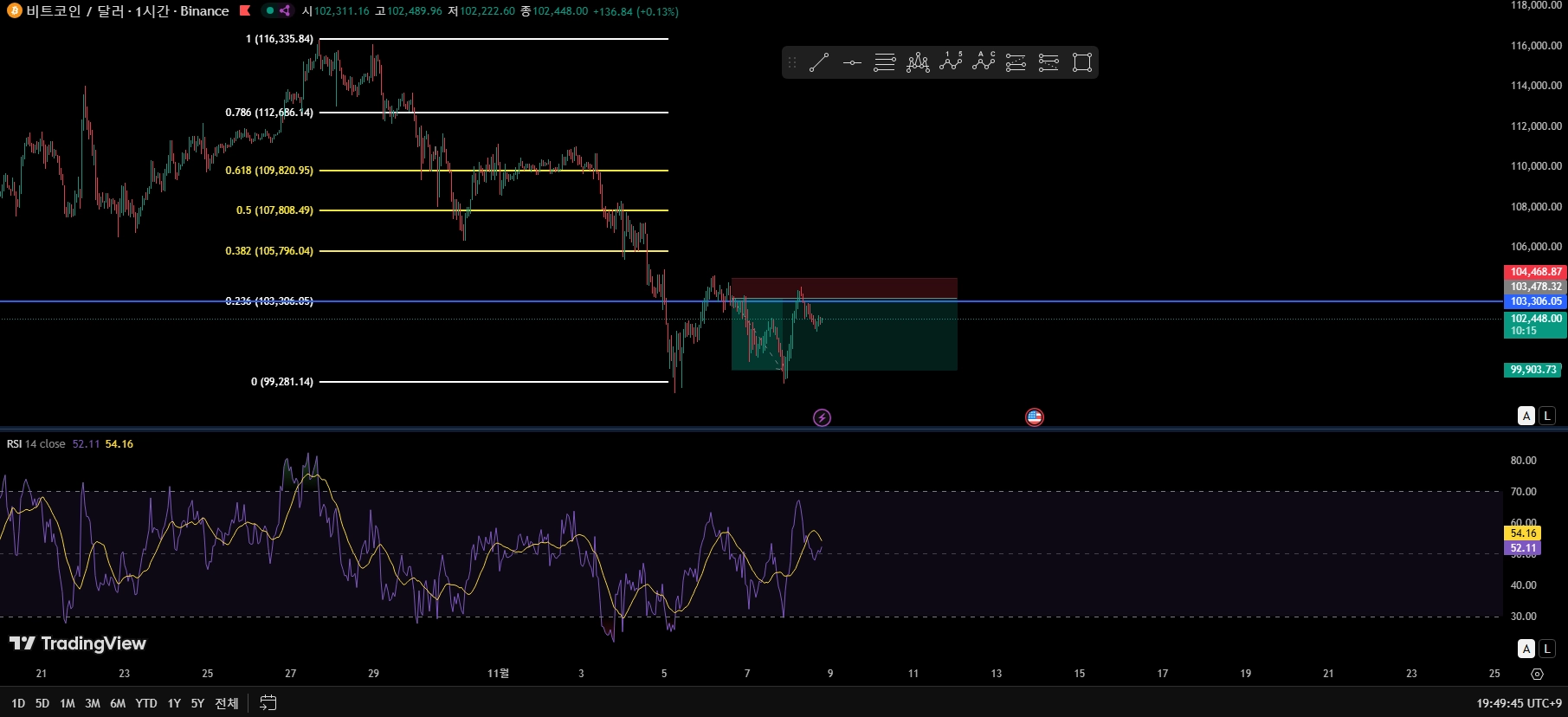Set the chart range to 1Y
Screen dimensions: 1568x717
(174, 703)
